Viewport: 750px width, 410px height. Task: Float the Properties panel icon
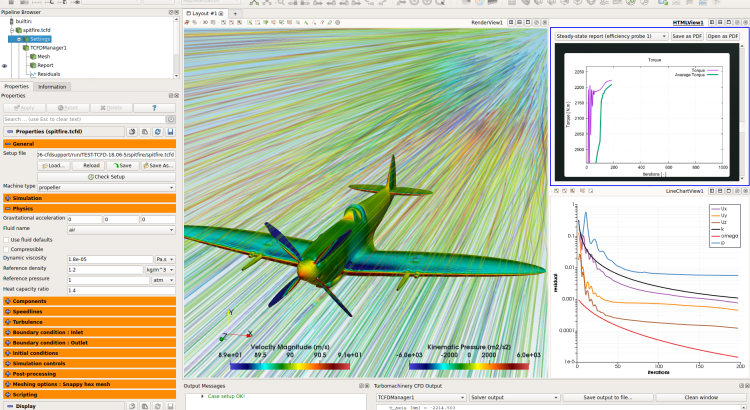point(171,96)
